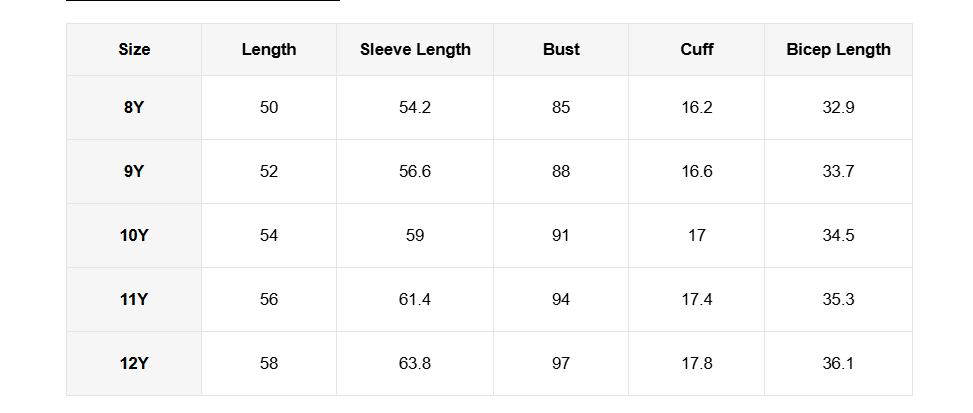Click the bust value 88 cell

coord(561,171)
